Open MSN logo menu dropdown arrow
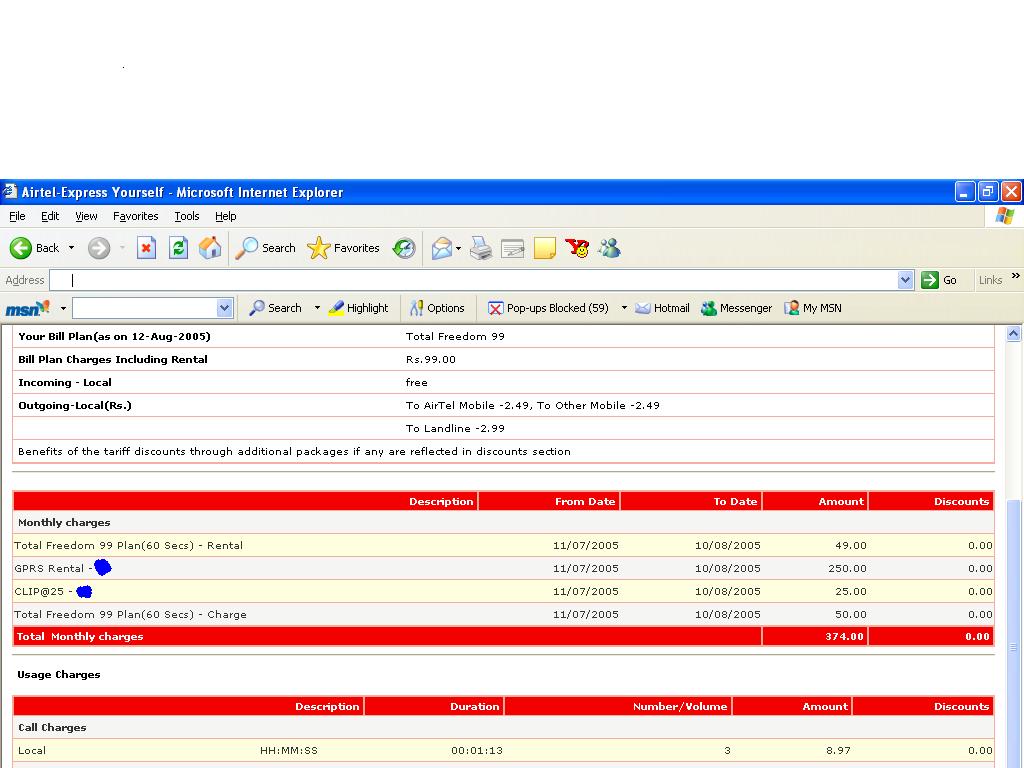The image size is (1024, 768). tap(63, 308)
